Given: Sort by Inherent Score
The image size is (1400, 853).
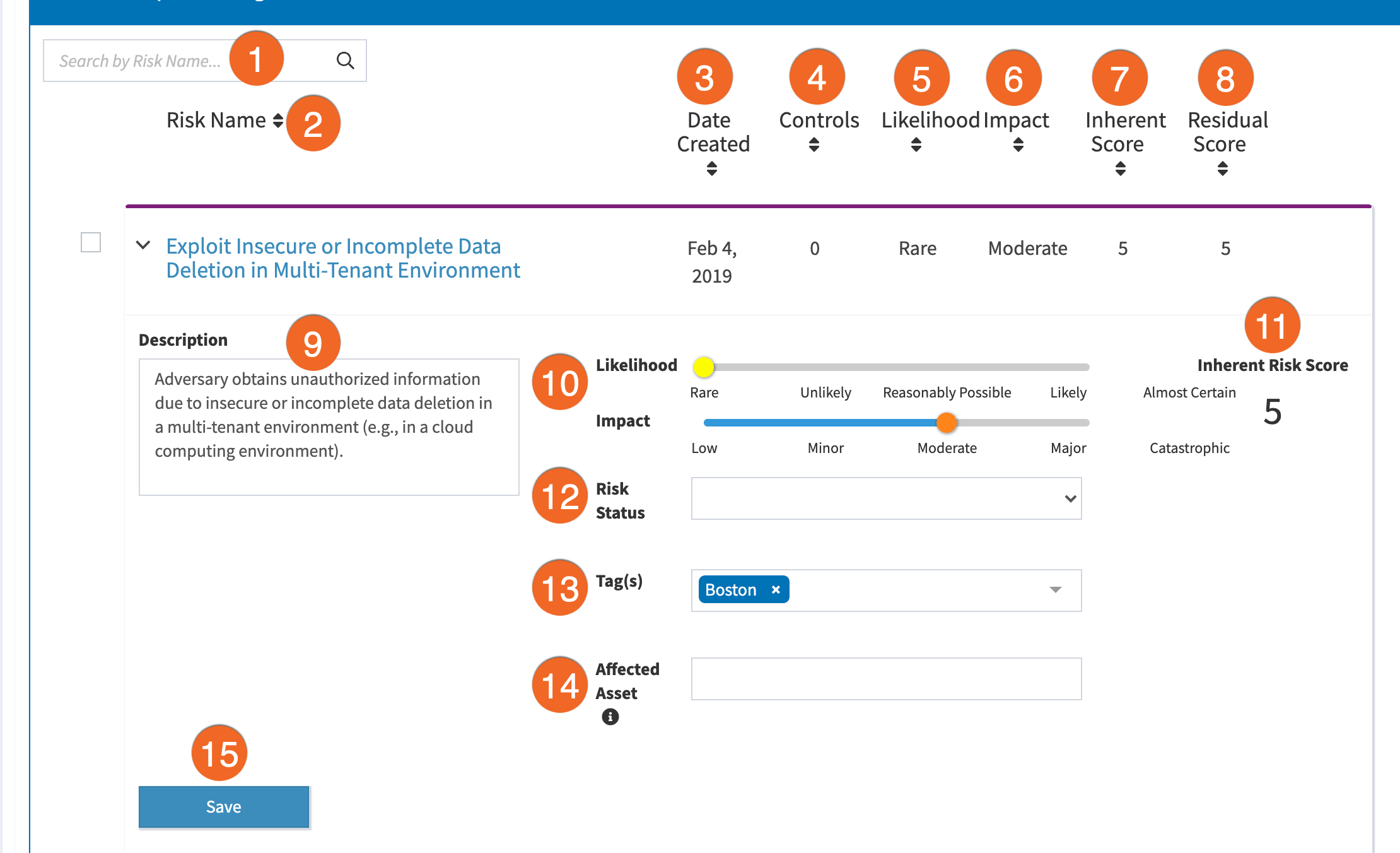Looking at the screenshot, I should click(1119, 168).
